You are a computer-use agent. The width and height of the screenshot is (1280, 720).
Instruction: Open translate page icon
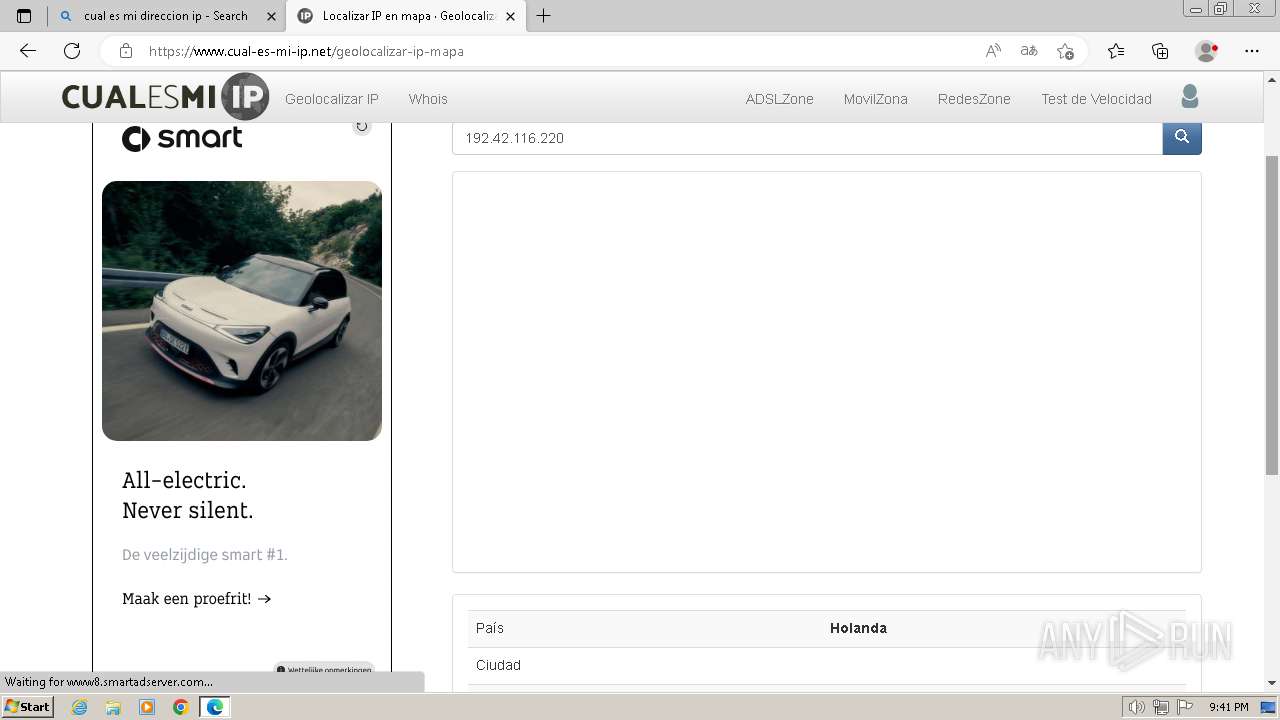pos(1029,51)
